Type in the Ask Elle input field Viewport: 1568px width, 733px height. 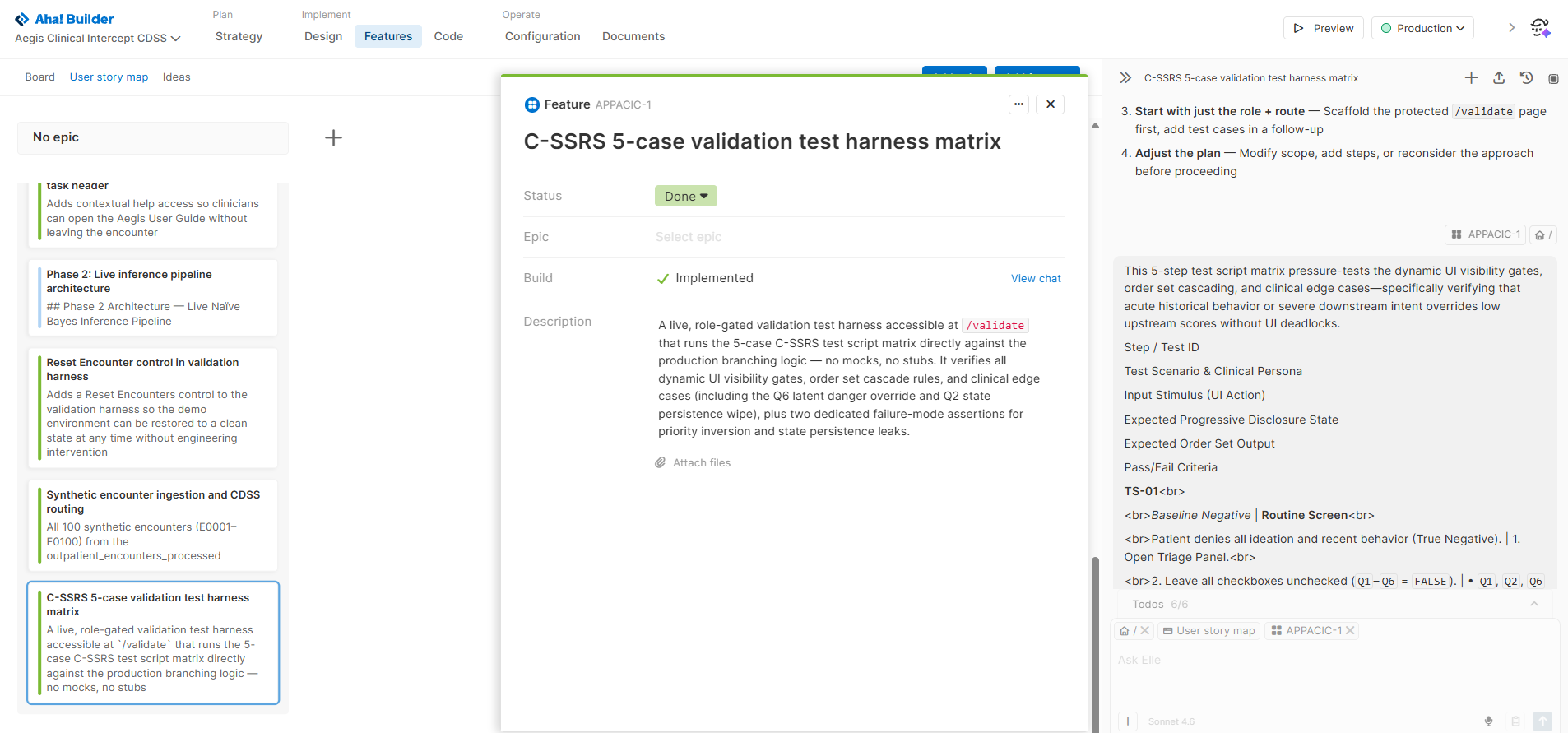(x=1334, y=660)
